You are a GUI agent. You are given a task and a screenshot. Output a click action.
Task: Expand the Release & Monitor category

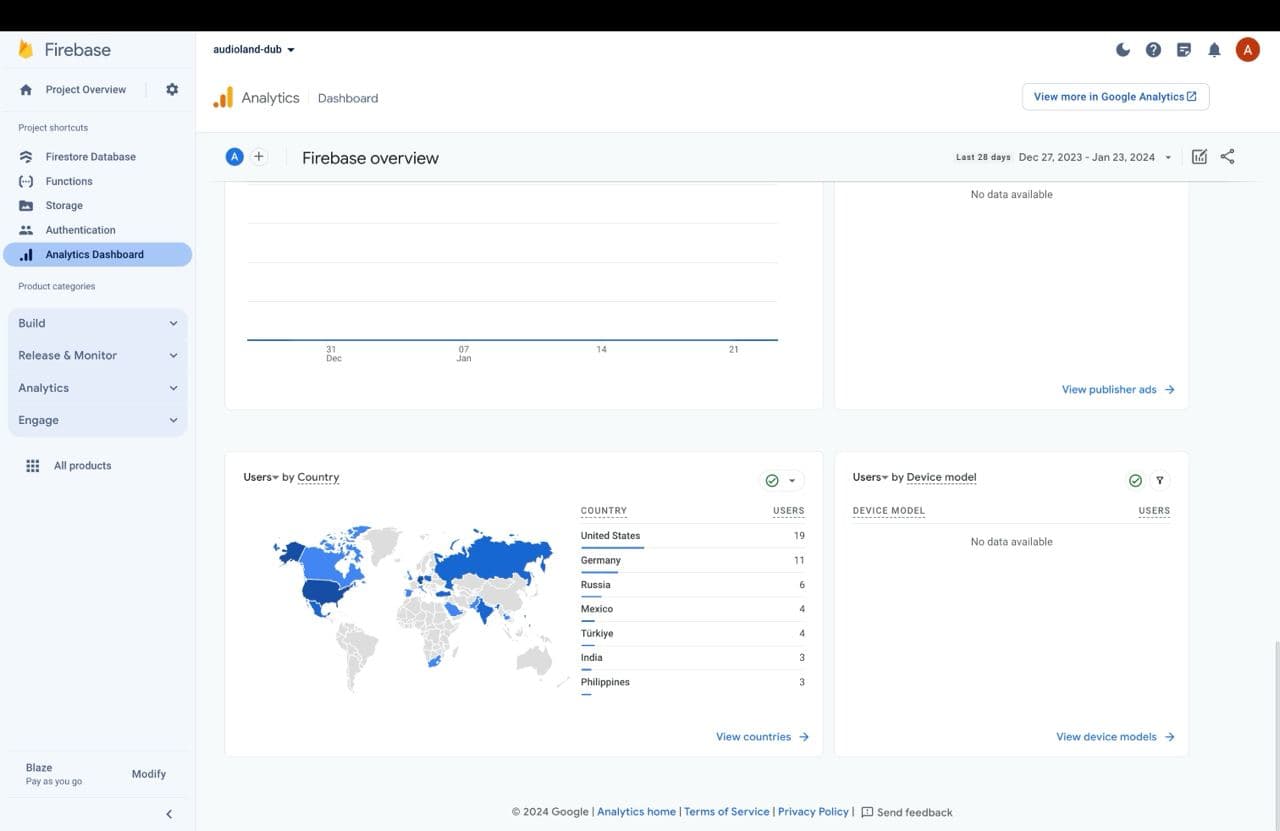[97, 355]
